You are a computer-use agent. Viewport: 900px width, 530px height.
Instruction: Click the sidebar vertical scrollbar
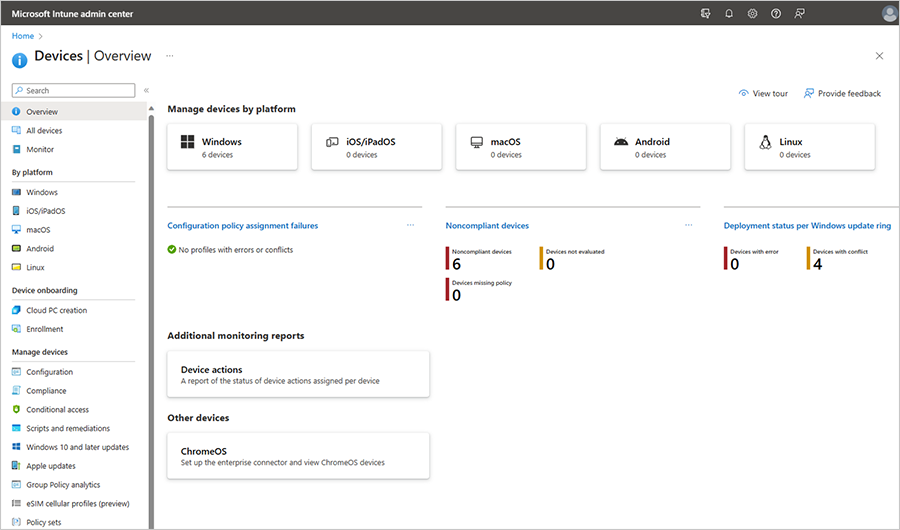[x=152, y=322]
